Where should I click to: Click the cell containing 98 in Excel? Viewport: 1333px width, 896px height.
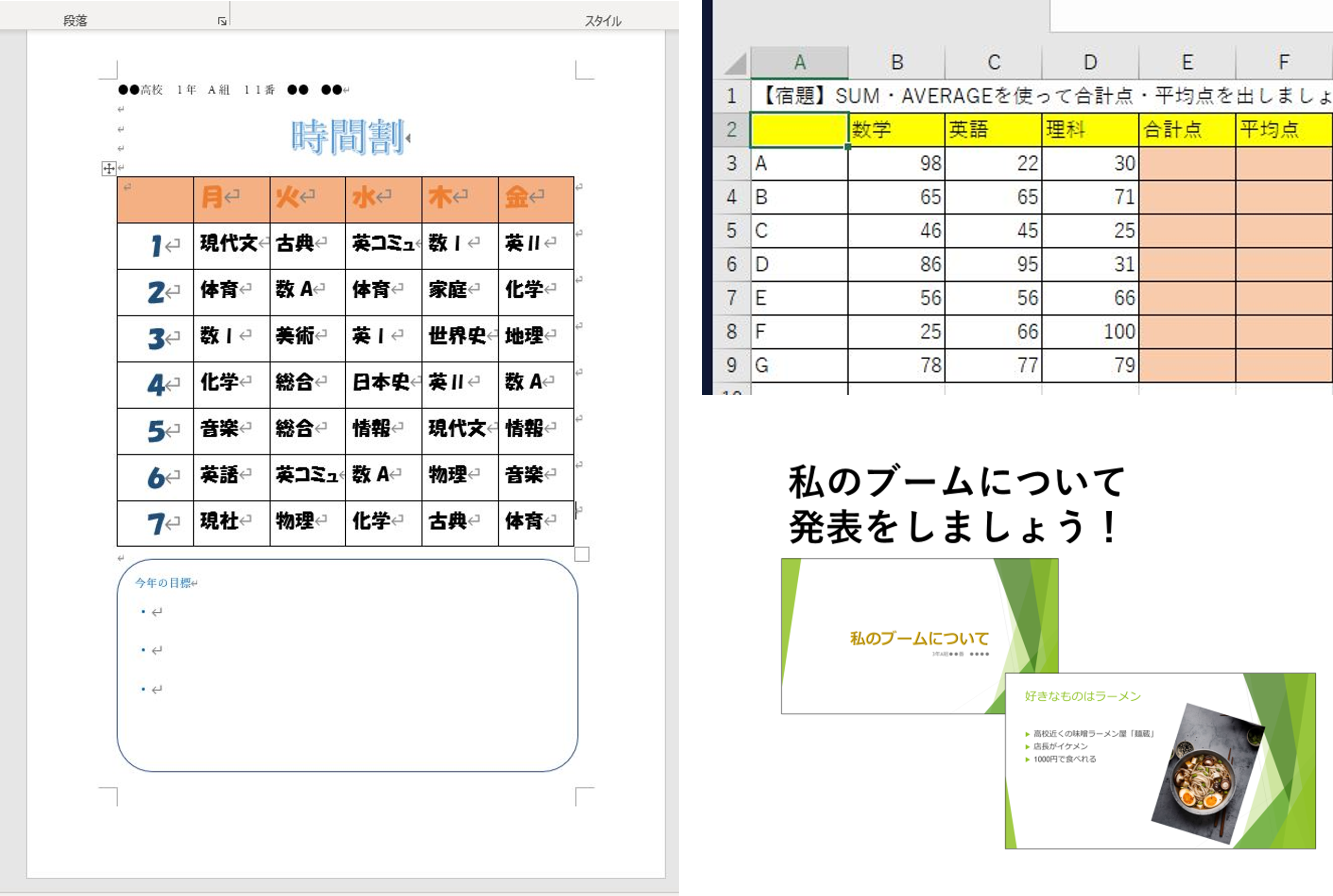point(897,163)
